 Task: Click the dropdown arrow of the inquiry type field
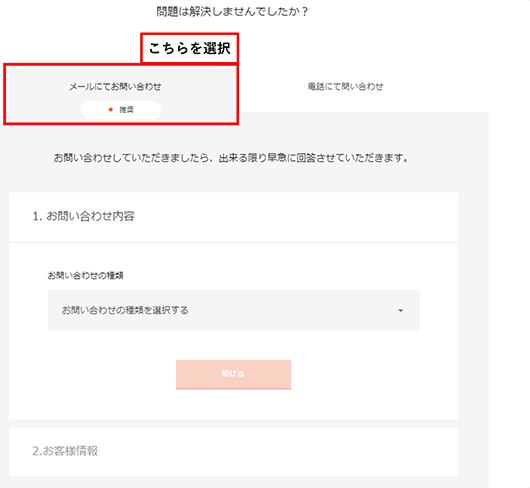[x=401, y=310]
